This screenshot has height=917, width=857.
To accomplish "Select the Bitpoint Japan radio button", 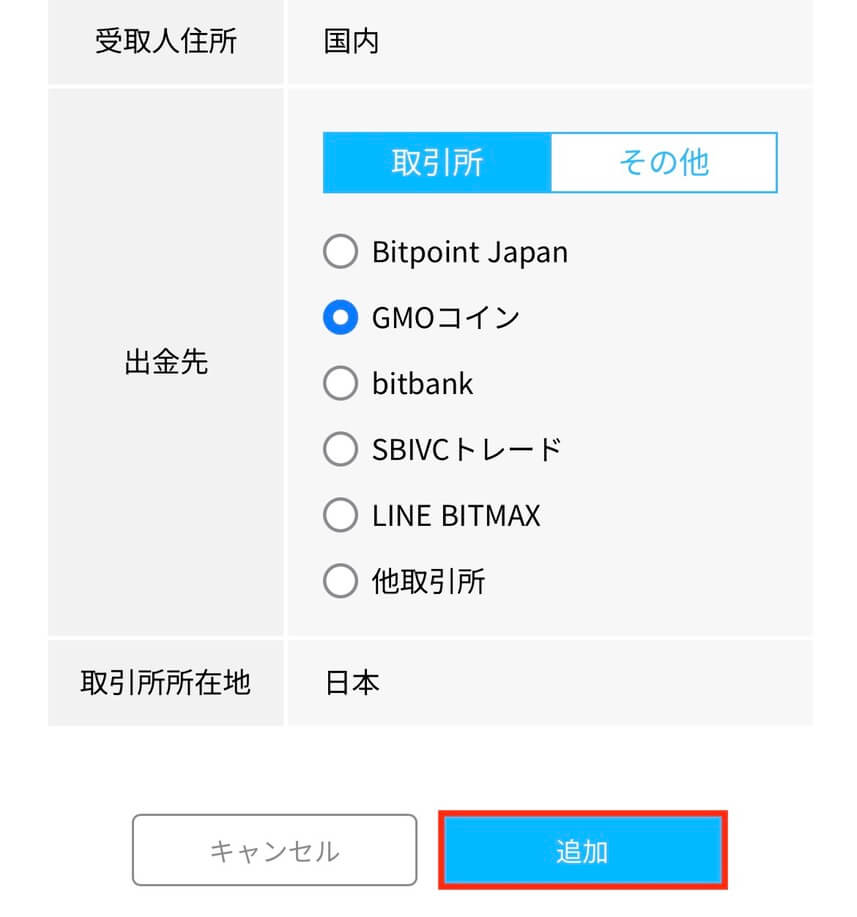I will point(341,252).
